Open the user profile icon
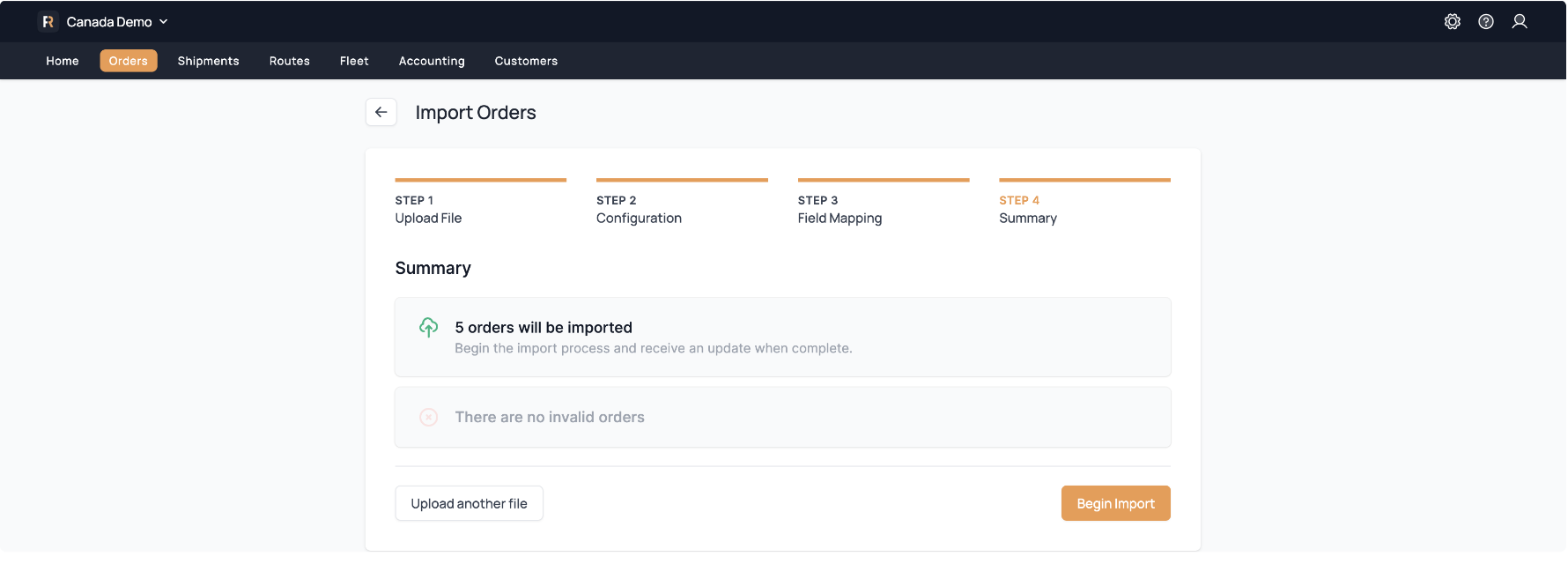The height and width of the screenshot is (564, 1568). coord(1519,22)
